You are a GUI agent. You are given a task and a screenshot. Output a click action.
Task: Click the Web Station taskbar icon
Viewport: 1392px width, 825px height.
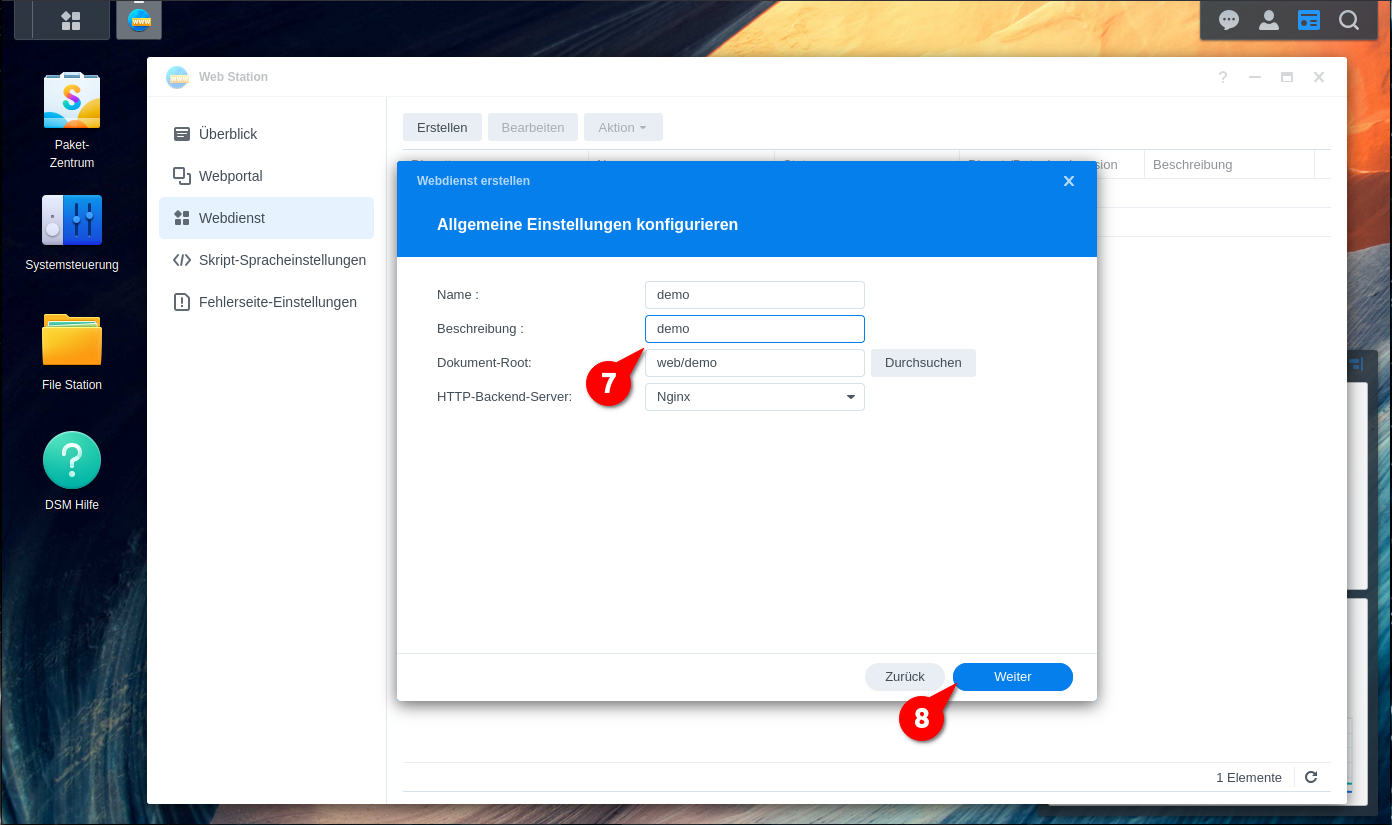click(139, 20)
